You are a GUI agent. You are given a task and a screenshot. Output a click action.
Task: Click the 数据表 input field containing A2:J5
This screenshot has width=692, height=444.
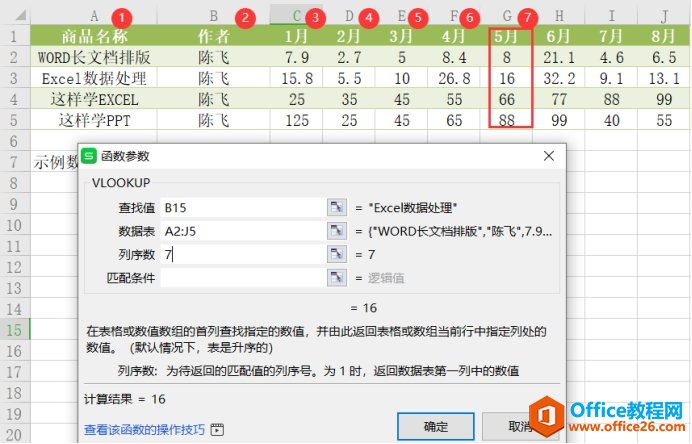244,231
